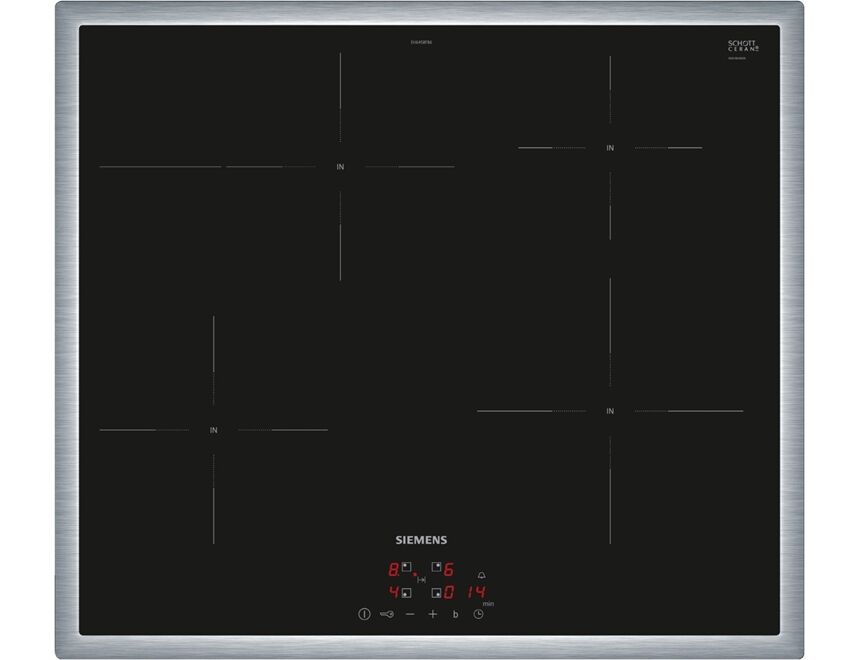Click the SCHOTT CERAN logo

click(742, 47)
